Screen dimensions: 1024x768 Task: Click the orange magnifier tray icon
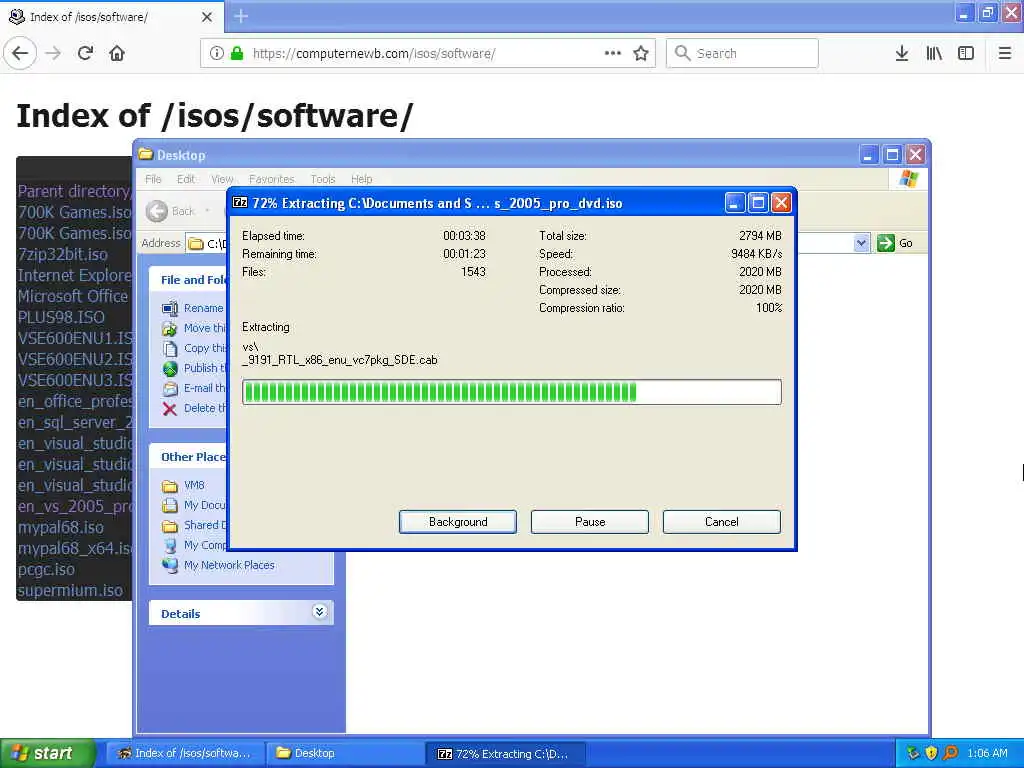(x=951, y=753)
